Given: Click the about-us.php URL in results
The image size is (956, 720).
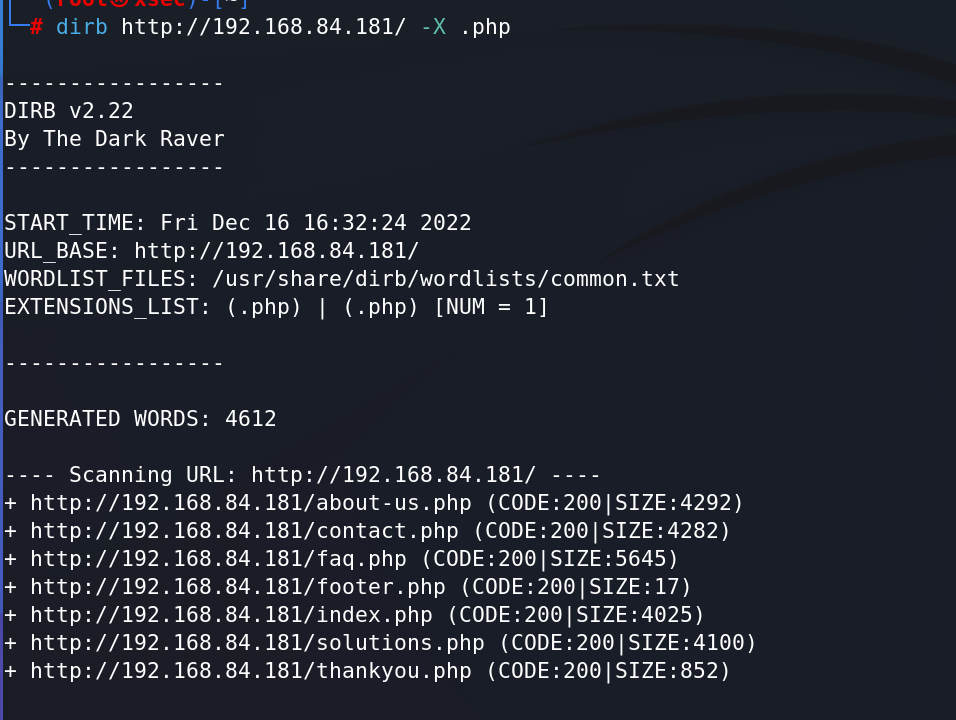Looking at the screenshot, I should [x=251, y=503].
